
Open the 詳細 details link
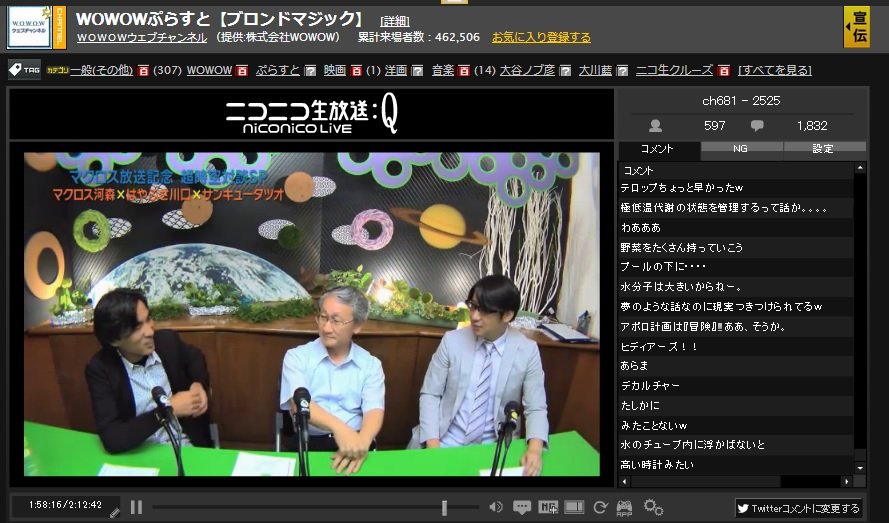[x=395, y=22]
